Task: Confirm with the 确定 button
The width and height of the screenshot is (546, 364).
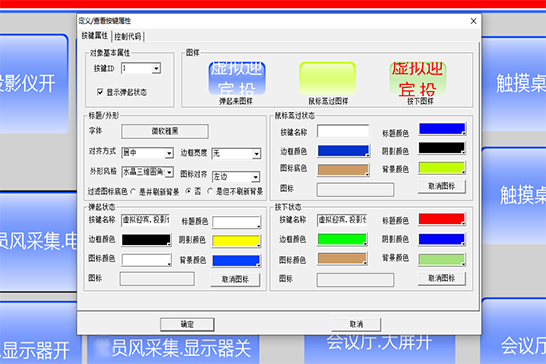Action: tap(187, 324)
